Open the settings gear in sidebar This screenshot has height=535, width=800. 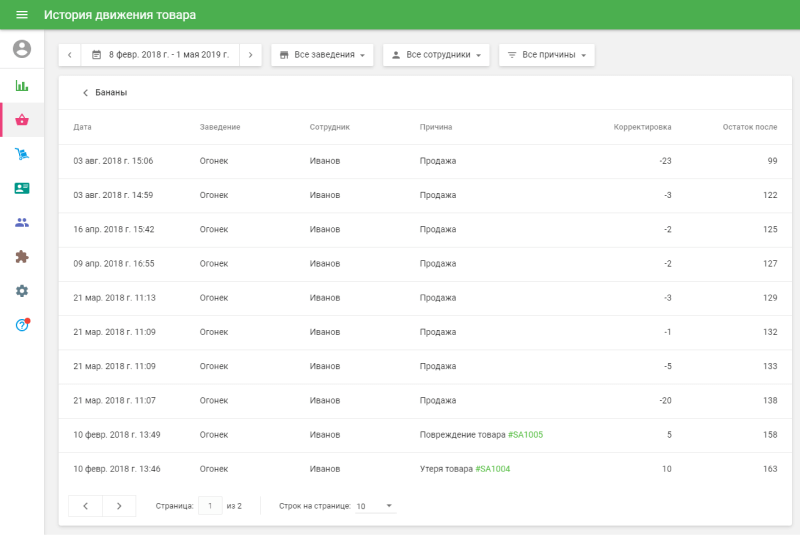click(x=22, y=290)
